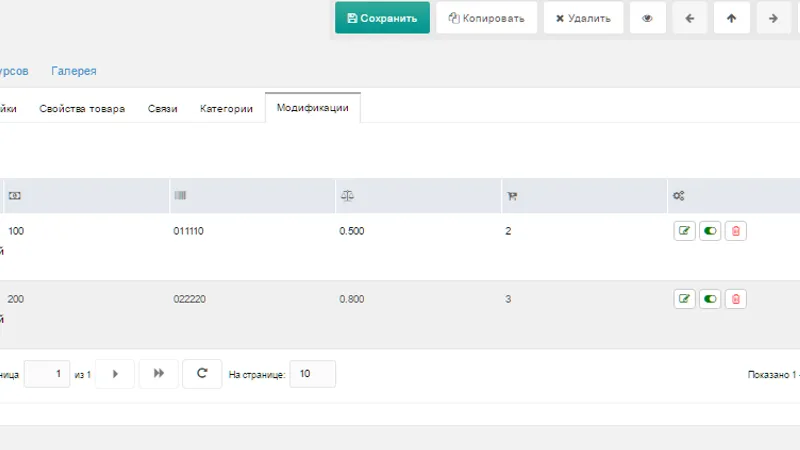Image resolution: width=800 pixels, height=450 pixels.
Task: Click the article cell 022220
Action: [189, 299]
